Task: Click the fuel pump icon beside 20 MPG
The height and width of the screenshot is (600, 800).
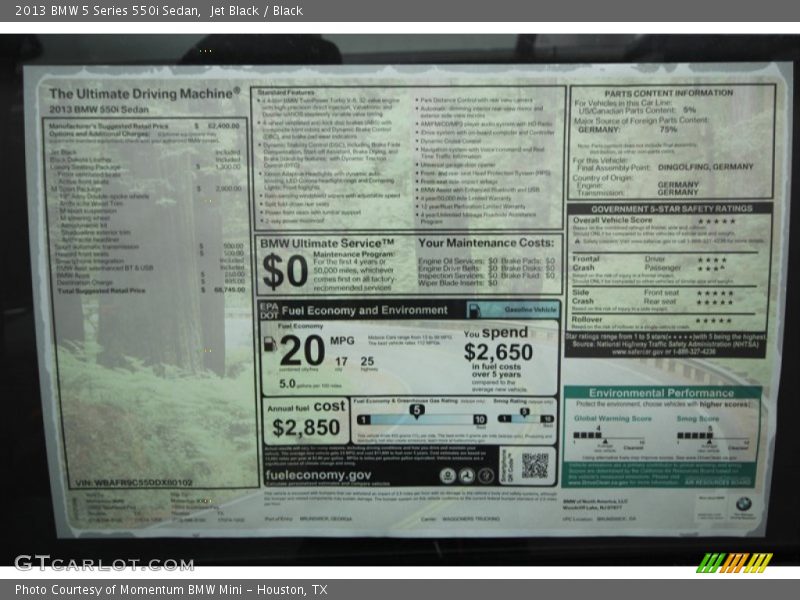Action: point(269,344)
